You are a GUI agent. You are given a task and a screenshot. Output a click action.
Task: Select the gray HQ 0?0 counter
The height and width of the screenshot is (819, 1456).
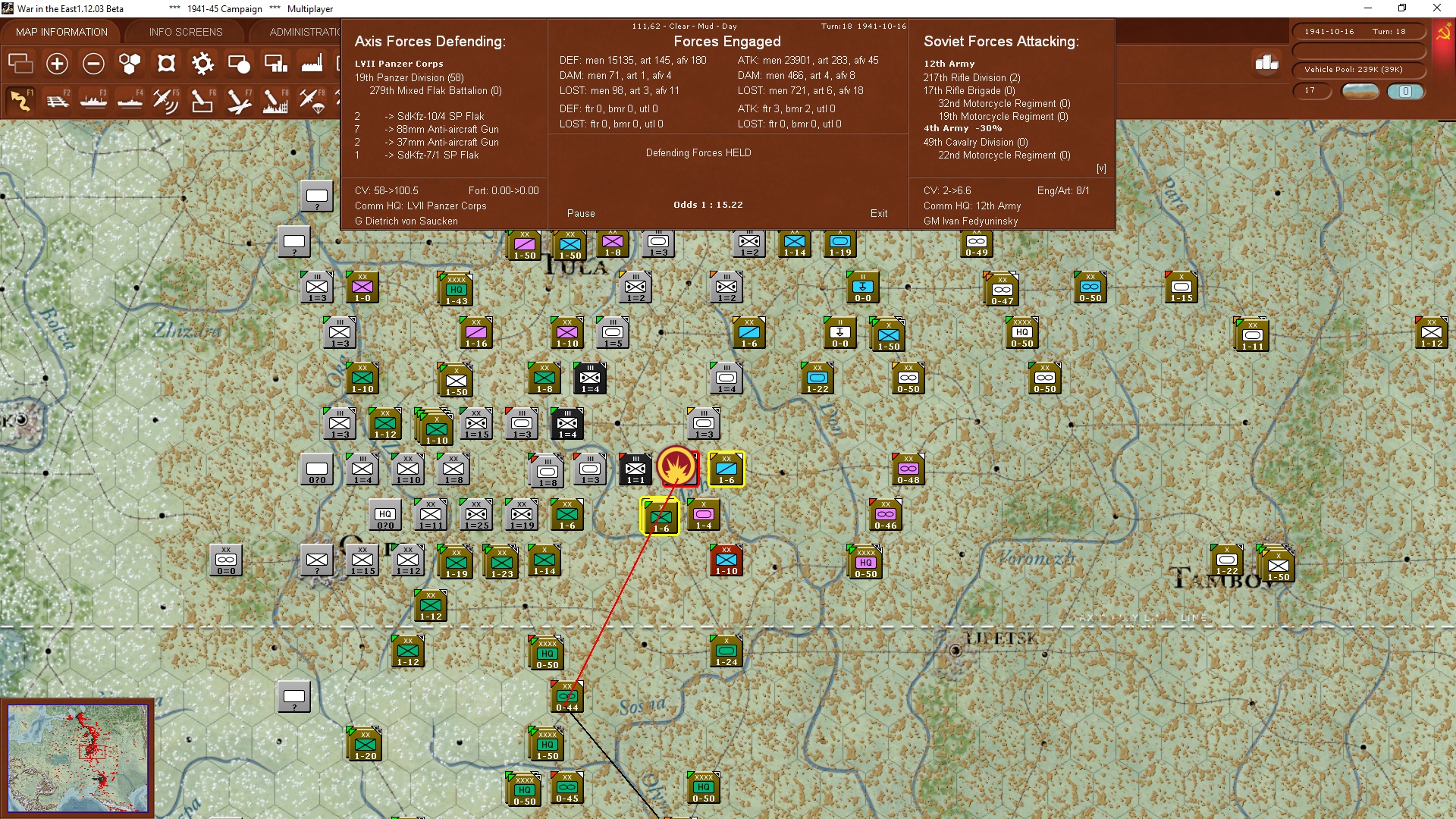385,515
